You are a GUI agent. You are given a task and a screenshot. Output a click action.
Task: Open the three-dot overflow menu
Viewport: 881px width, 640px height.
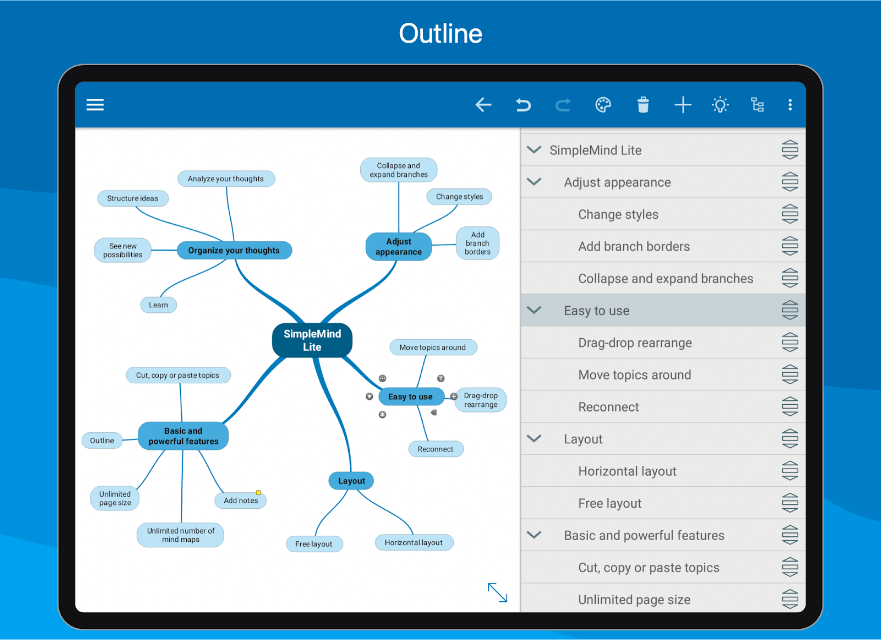790,105
